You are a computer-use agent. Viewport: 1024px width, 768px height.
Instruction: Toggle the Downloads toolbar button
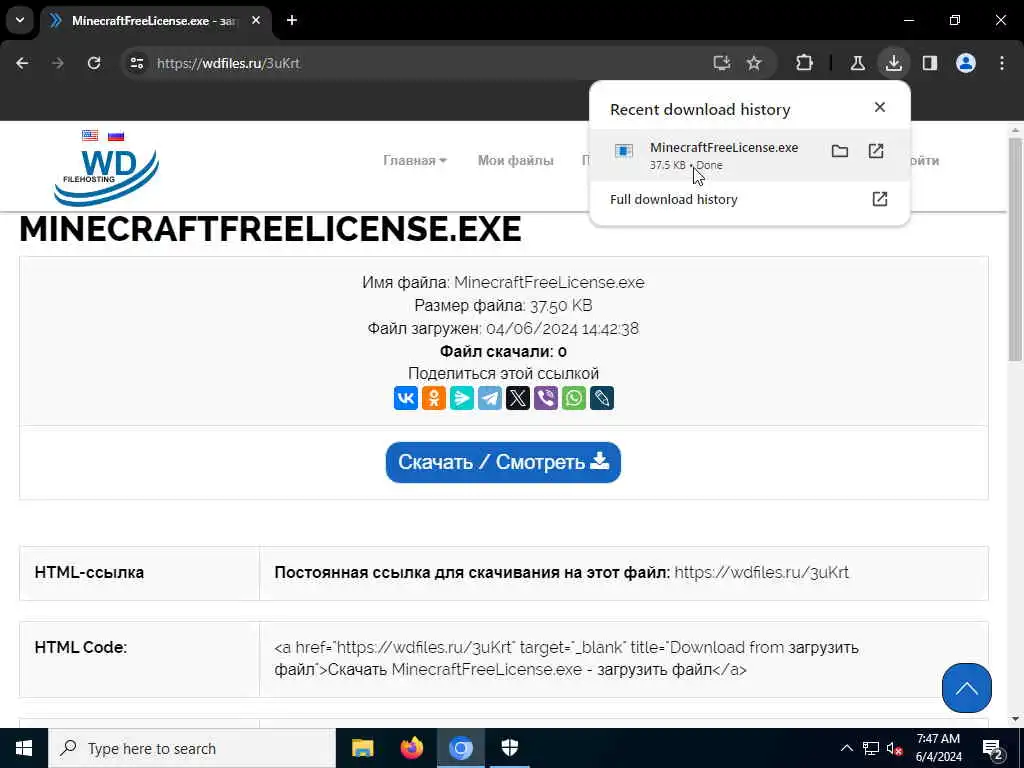893,63
